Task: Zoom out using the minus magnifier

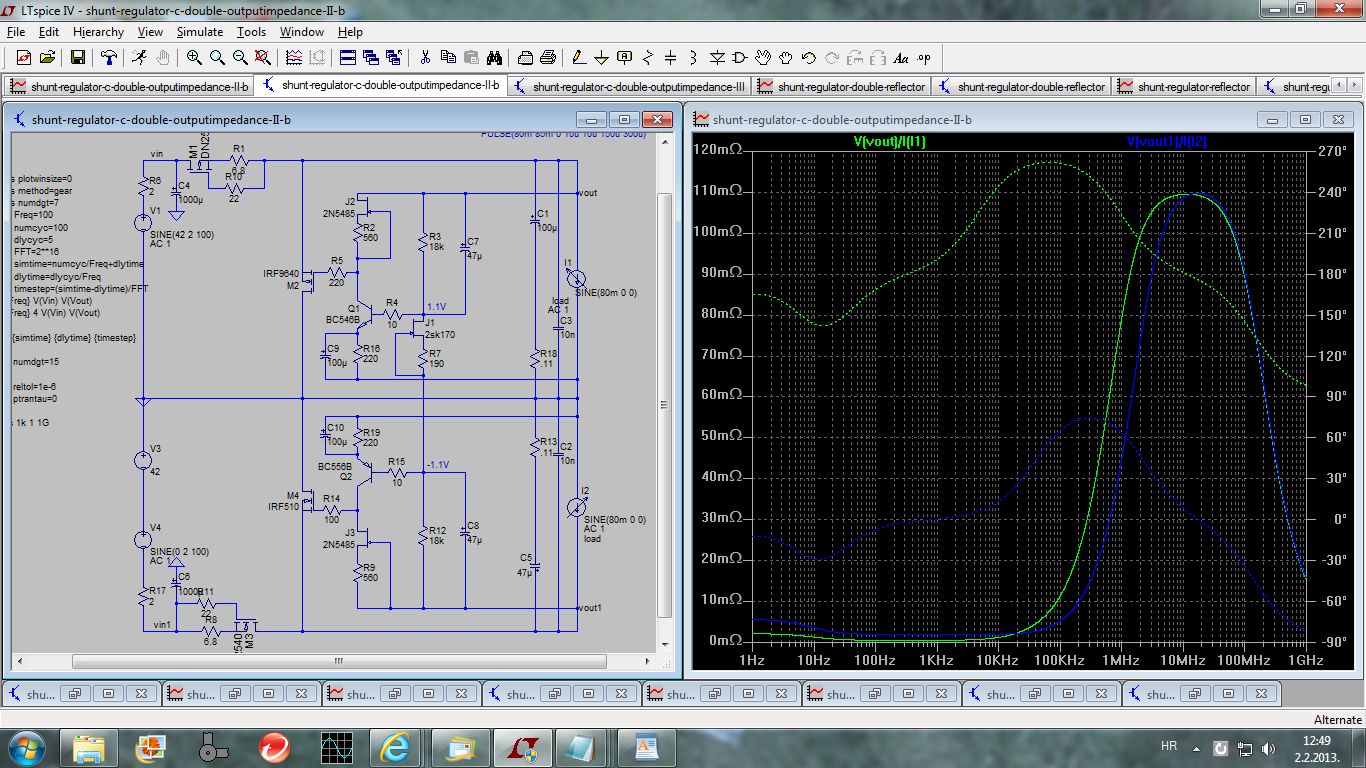Action: pos(240,57)
